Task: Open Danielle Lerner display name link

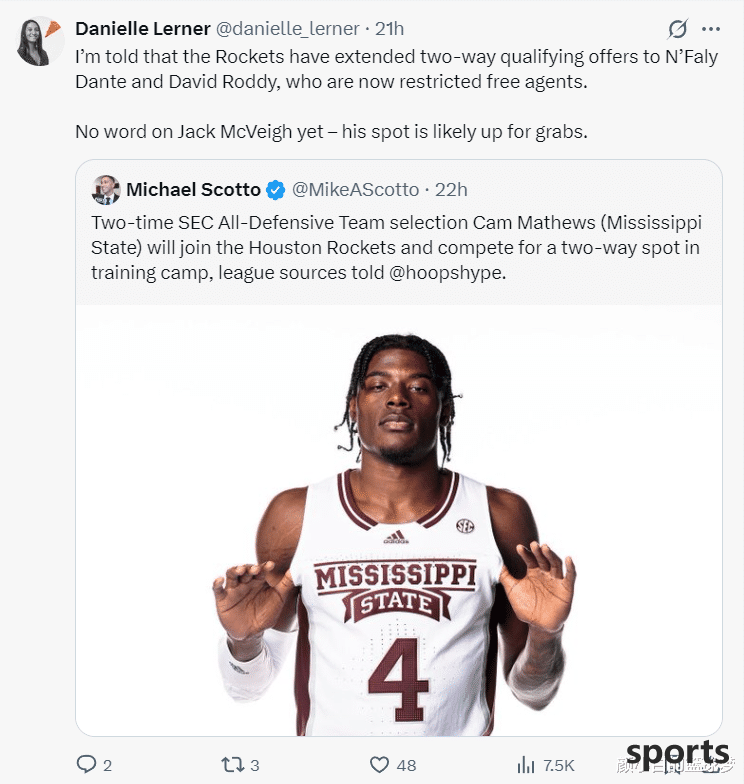Action: pos(142,29)
